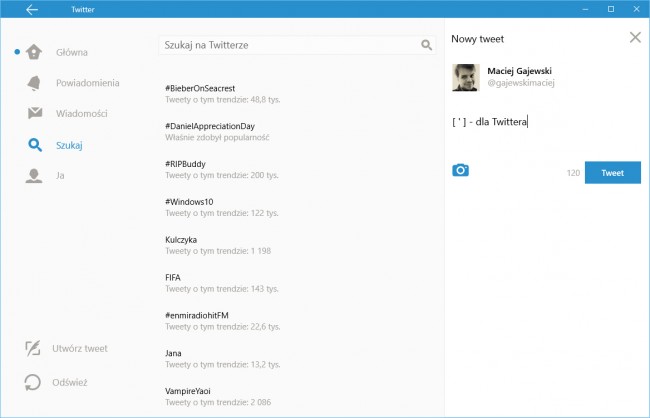Open the FIFA trend
This screenshot has height=418, width=650.
pyautogui.click(x=173, y=277)
